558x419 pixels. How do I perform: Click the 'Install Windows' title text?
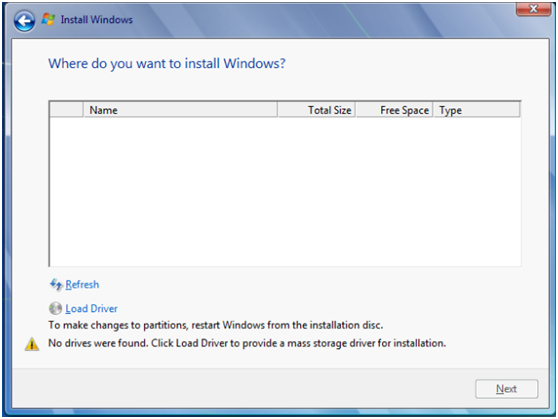(96, 20)
